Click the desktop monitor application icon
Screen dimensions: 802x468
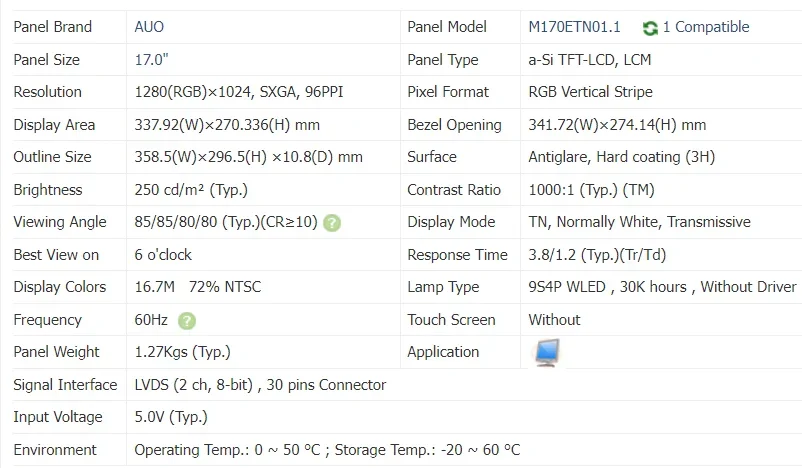(547, 352)
